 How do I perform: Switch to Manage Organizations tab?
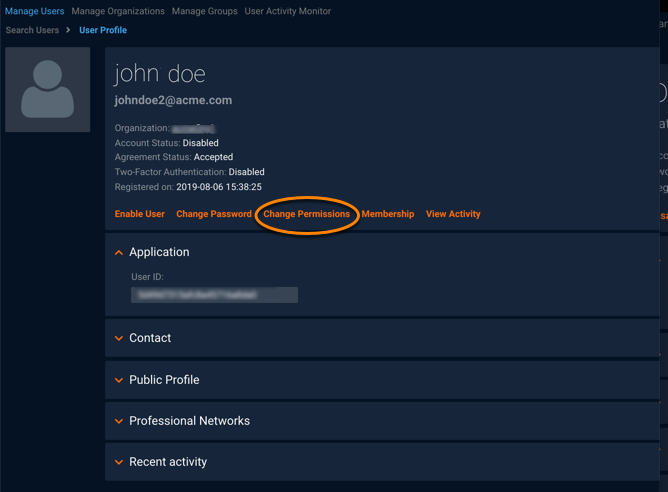tap(118, 11)
